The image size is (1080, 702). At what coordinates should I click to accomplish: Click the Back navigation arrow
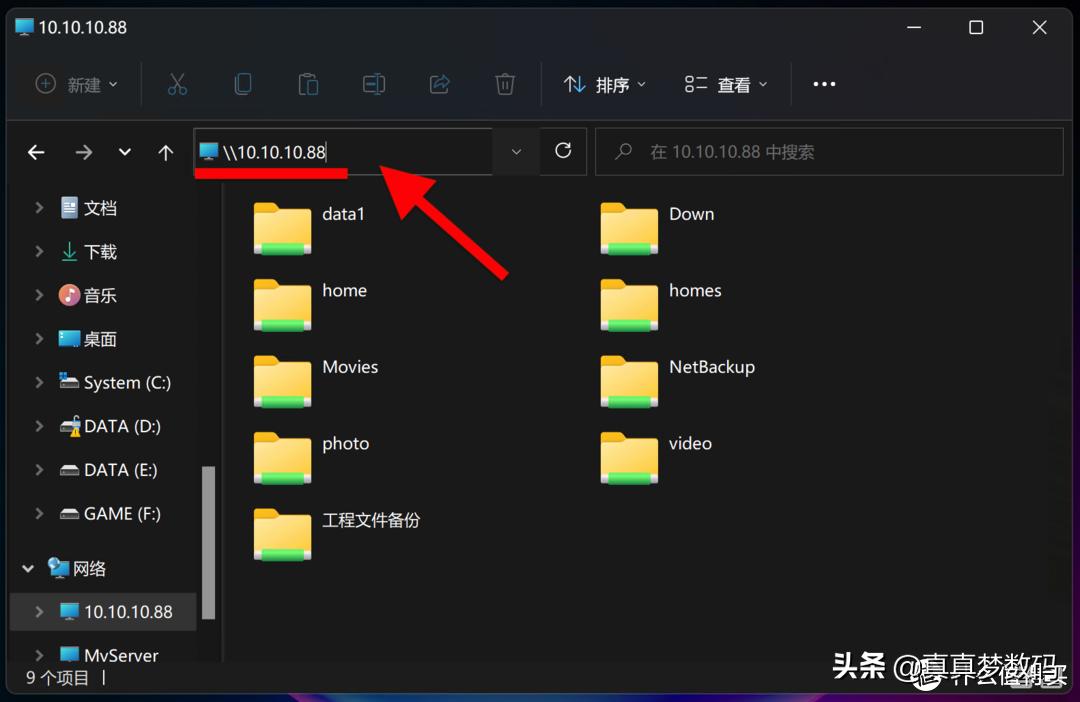36,151
